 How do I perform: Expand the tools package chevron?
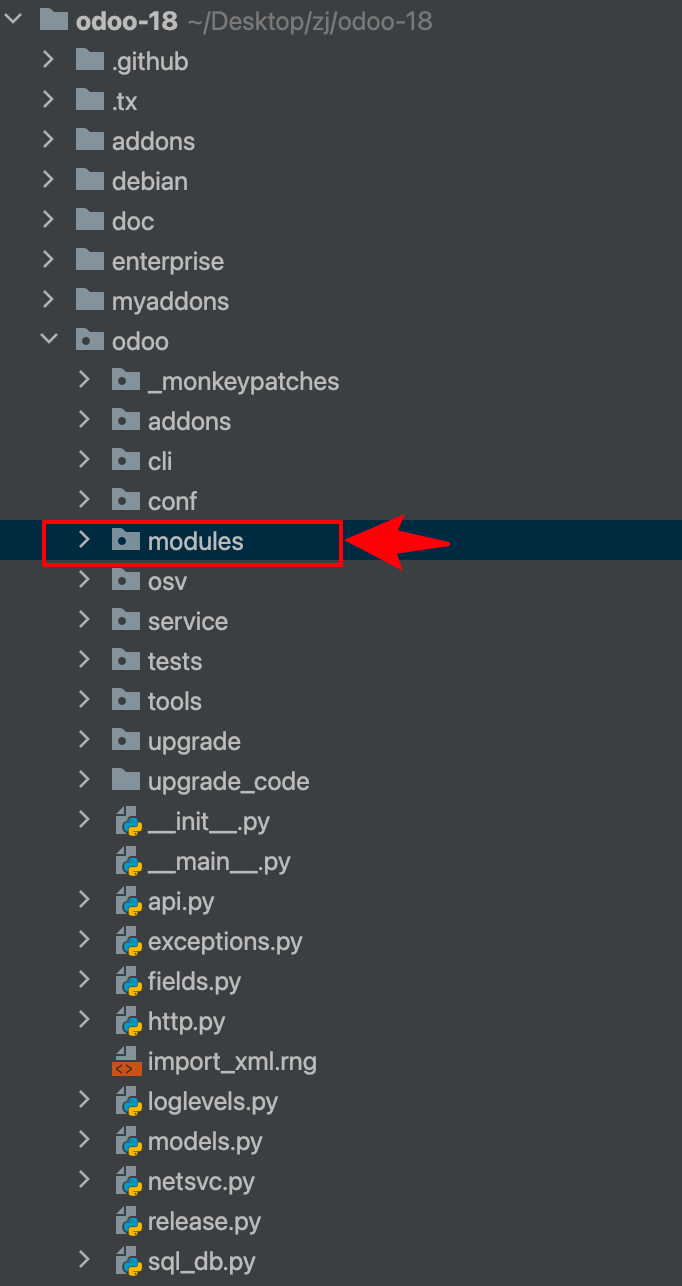[x=84, y=701]
